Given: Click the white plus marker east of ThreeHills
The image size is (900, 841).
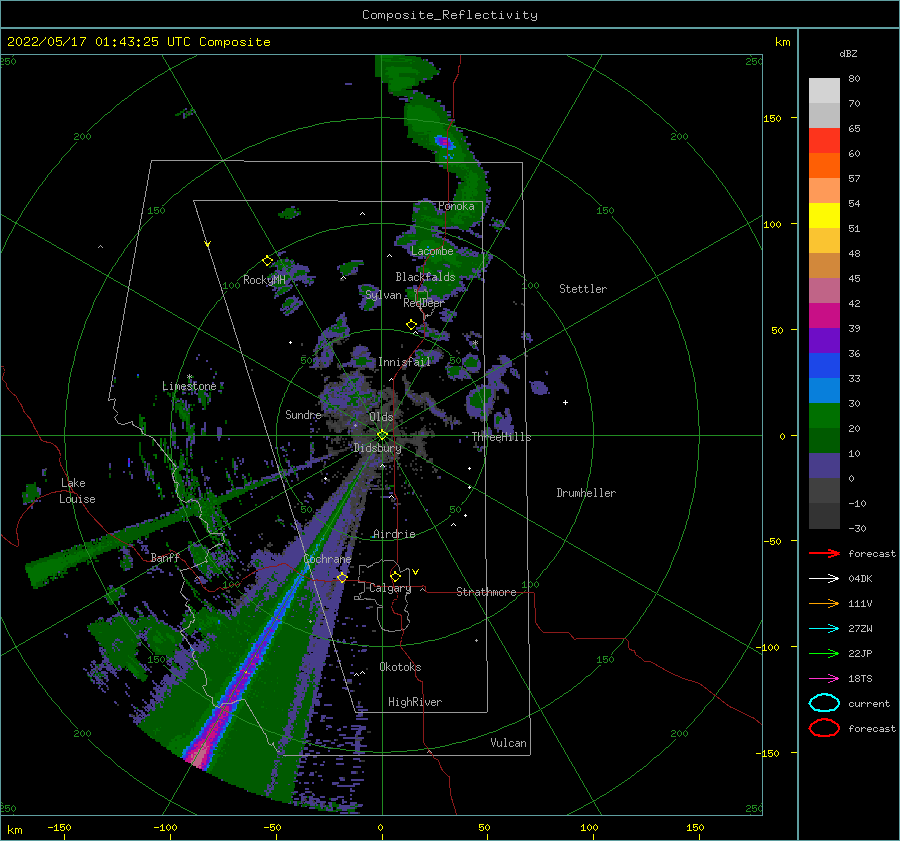Looking at the screenshot, I should [565, 402].
